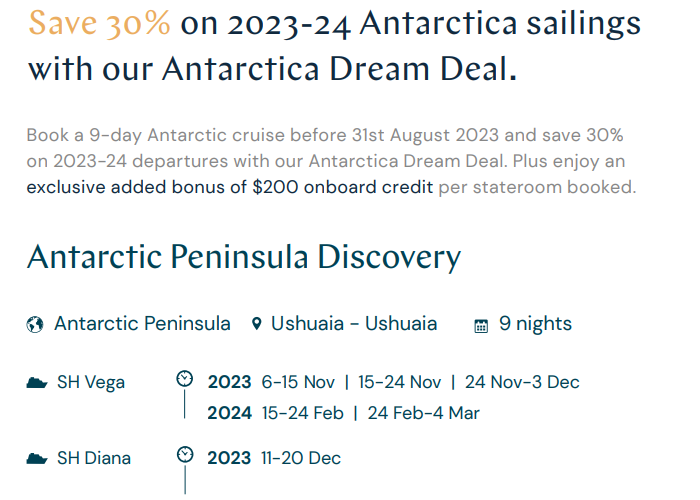
Task: Click the $200 onboard credit bold text
Action: click(342, 187)
